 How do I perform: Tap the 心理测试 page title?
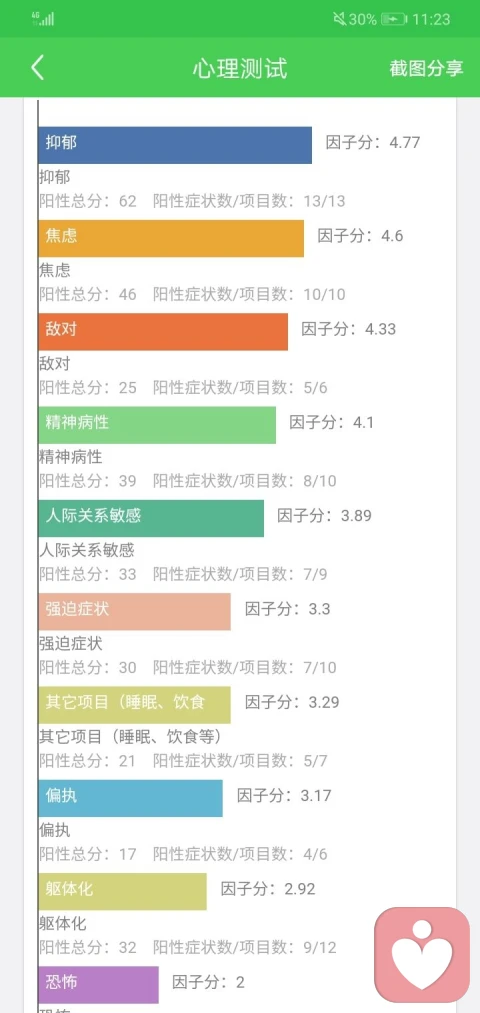(240, 68)
